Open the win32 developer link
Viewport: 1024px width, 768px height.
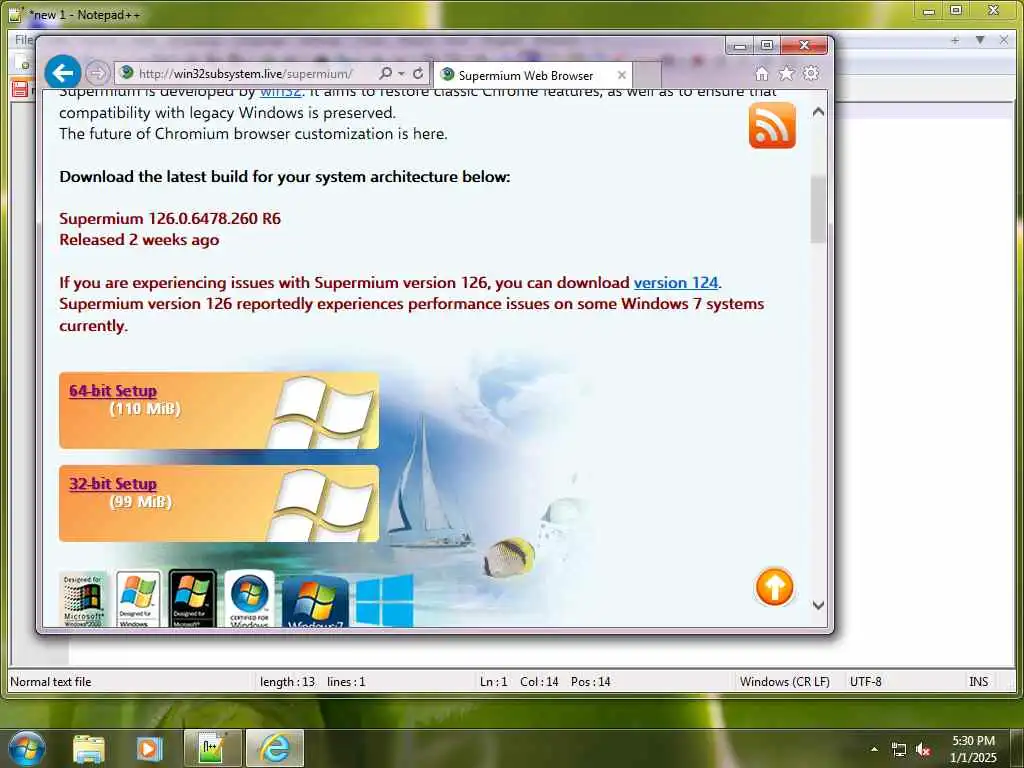pos(281,93)
